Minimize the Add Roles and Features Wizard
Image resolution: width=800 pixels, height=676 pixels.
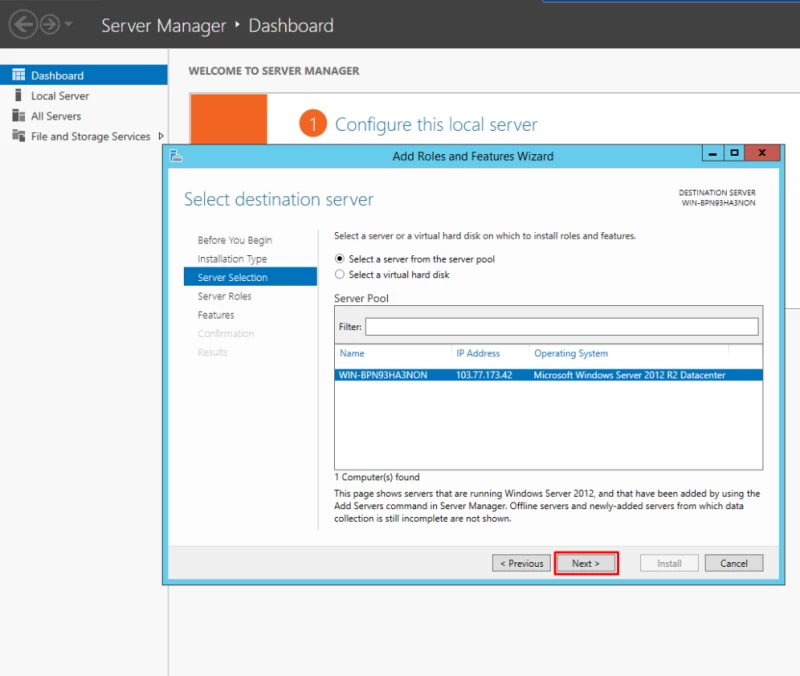[713, 153]
